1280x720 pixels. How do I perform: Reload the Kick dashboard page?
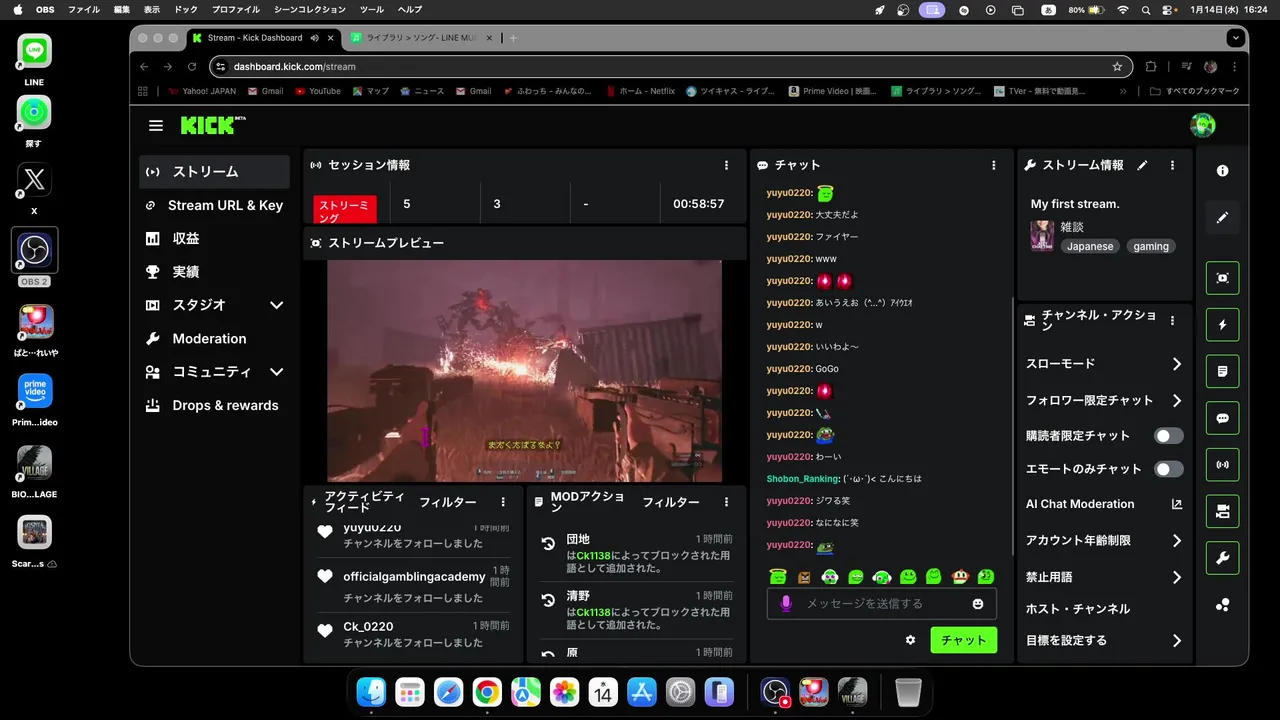coord(192,67)
